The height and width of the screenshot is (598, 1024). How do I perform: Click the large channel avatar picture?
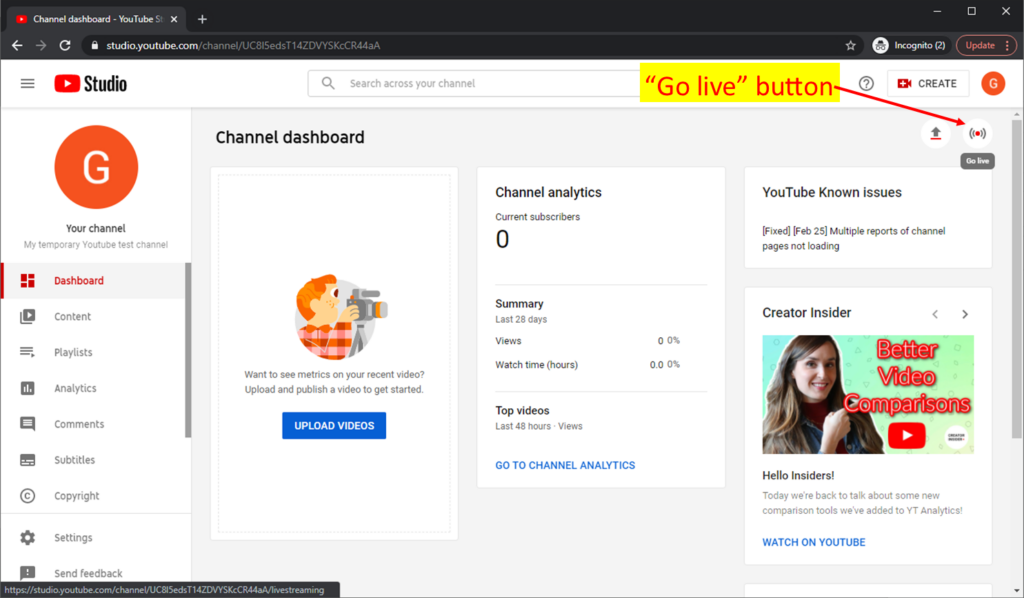pos(96,167)
